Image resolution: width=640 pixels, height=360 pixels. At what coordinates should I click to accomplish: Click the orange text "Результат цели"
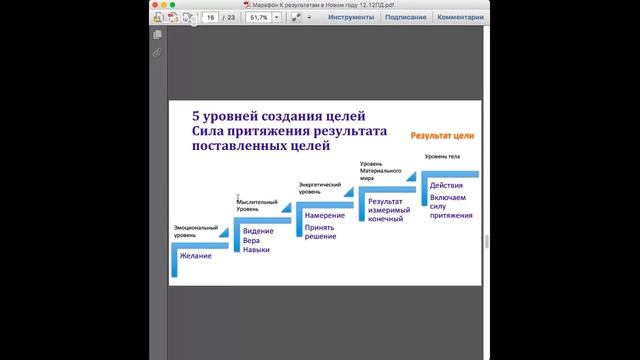pos(442,136)
